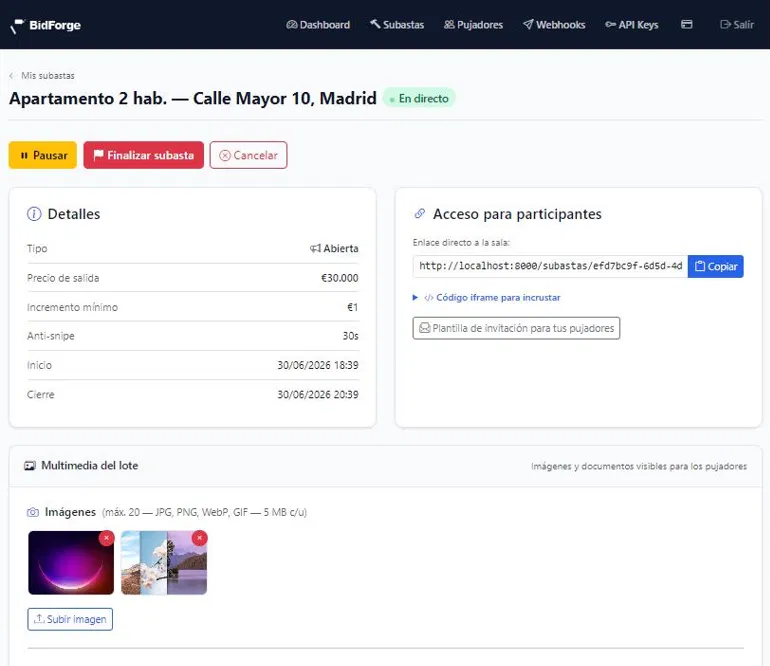This screenshot has width=770, height=666.
Task: Click the Cierre date 30/06/2026 20:39
Action: pos(318,394)
